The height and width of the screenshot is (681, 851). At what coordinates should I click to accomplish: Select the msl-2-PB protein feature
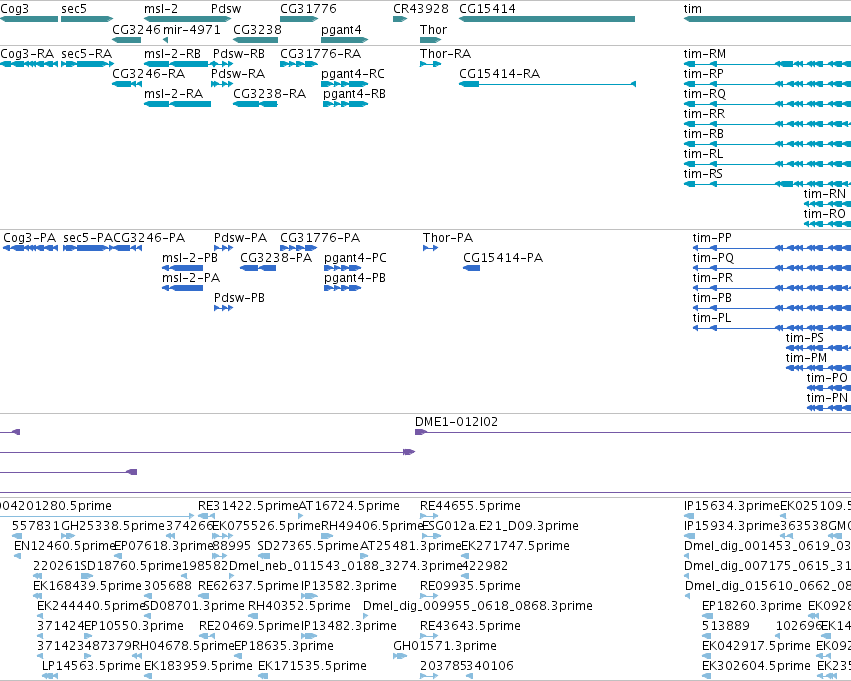coord(182,268)
